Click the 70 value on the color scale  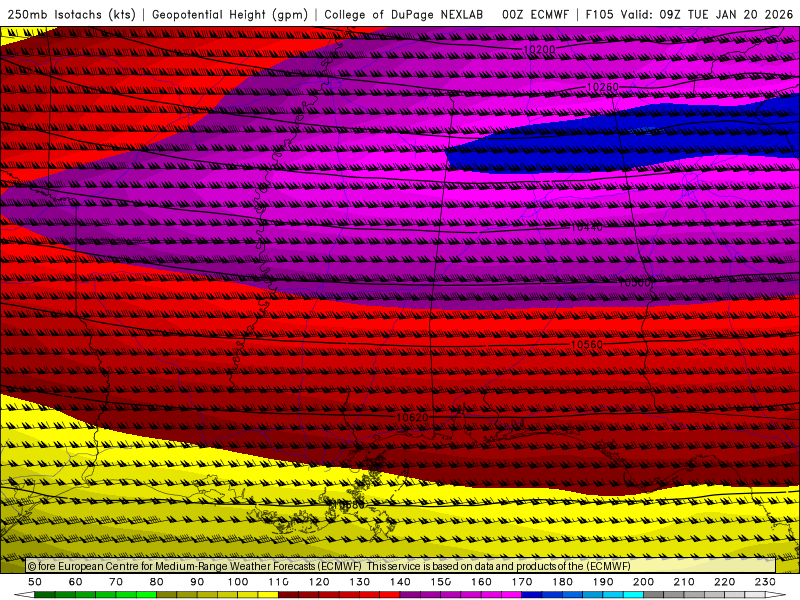pos(116,582)
